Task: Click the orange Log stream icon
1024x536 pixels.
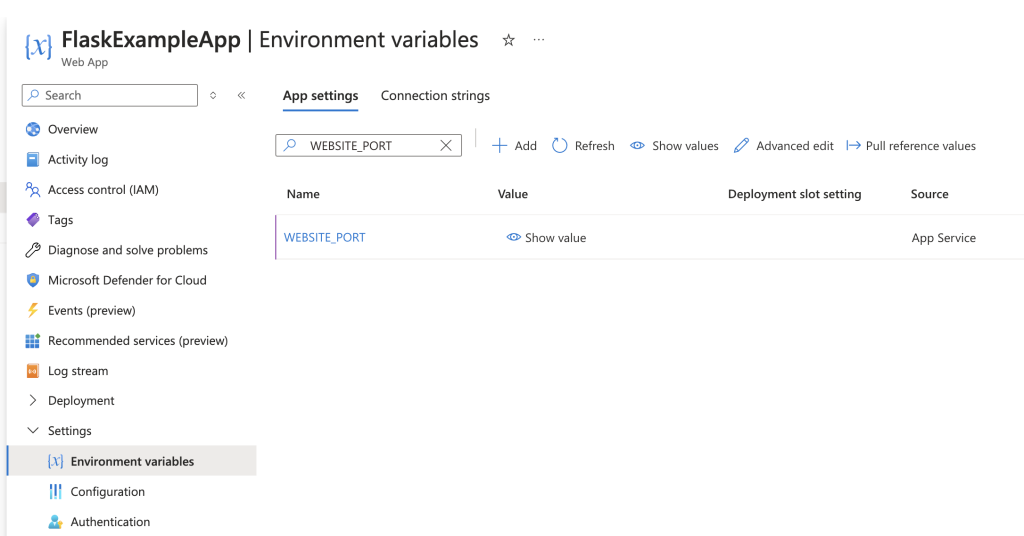Action: [x=33, y=371]
